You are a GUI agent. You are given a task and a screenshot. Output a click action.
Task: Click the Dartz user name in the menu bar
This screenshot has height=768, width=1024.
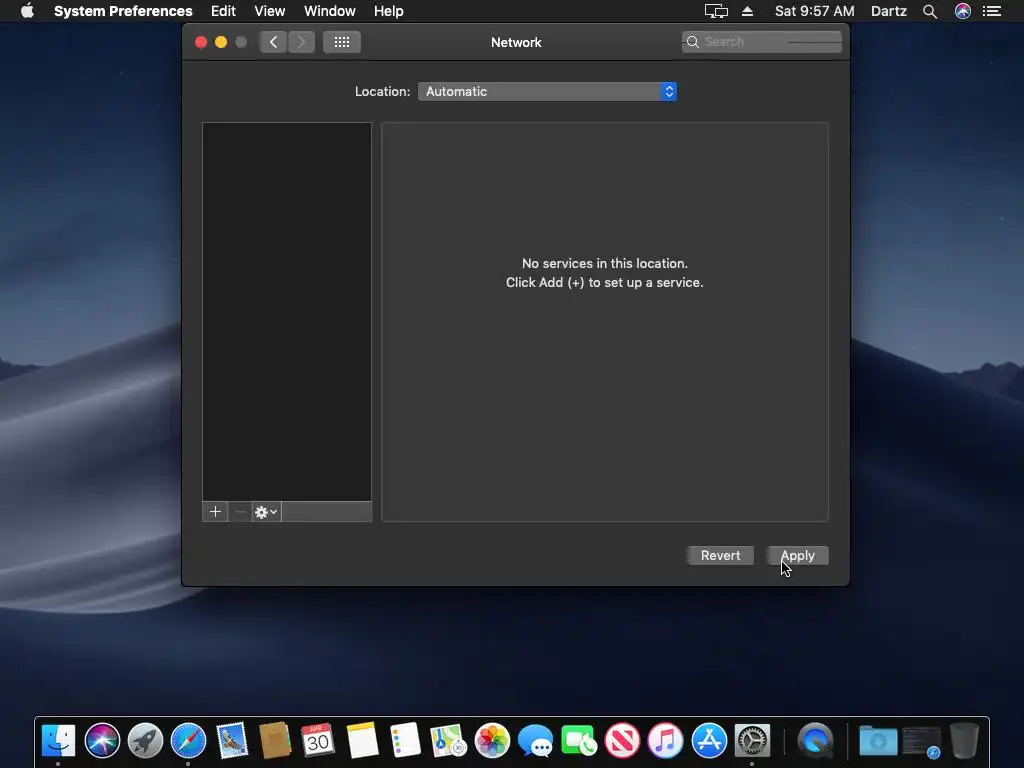click(888, 11)
